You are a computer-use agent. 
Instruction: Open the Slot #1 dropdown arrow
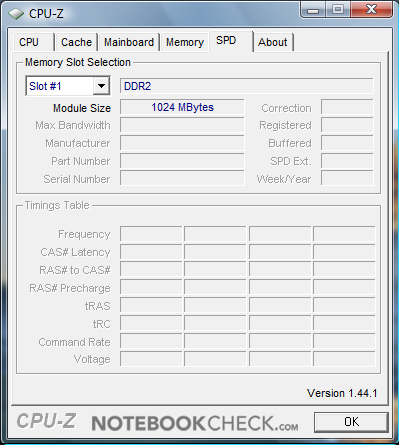(101, 86)
